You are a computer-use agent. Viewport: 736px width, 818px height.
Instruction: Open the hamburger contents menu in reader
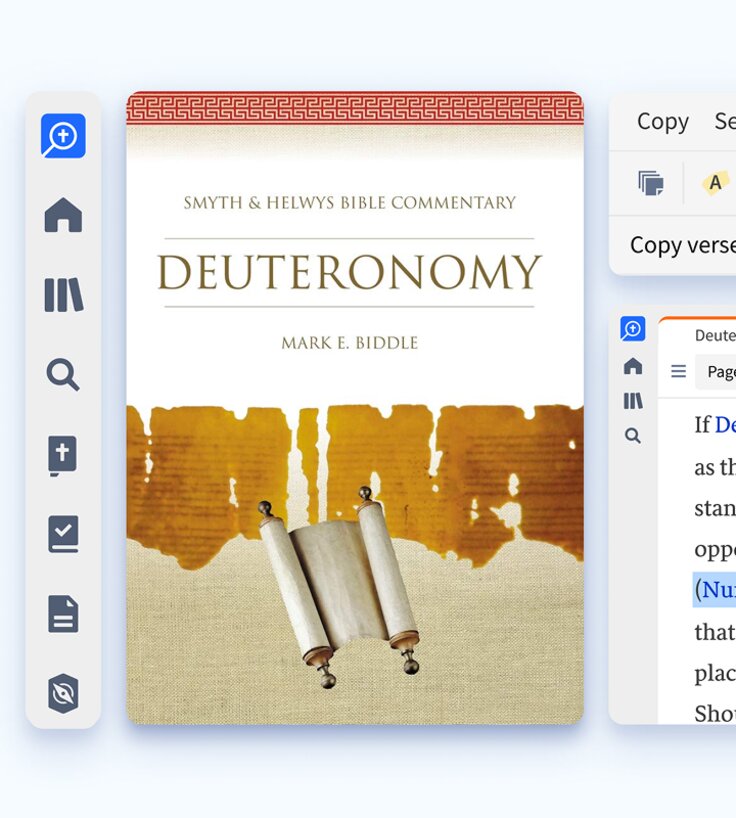point(678,371)
